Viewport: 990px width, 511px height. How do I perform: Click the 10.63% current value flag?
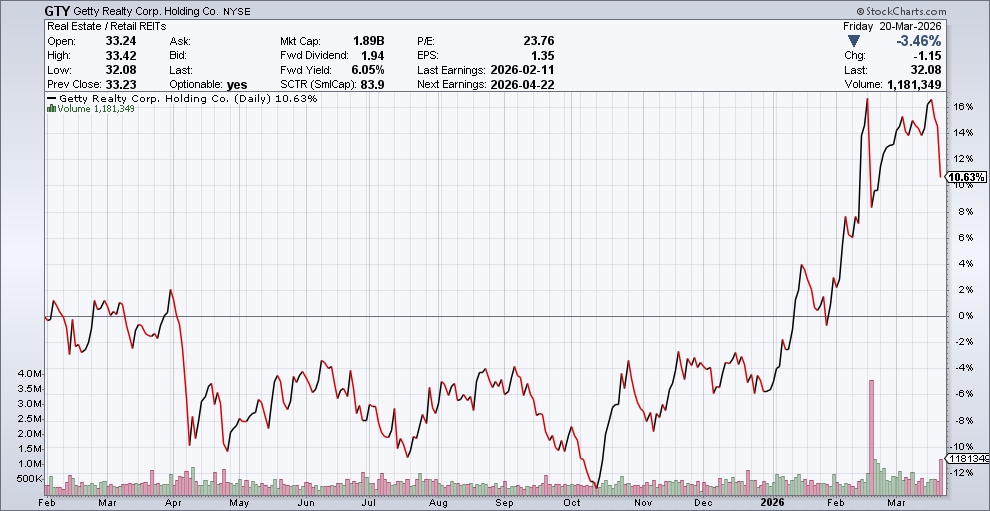(966, 177)
